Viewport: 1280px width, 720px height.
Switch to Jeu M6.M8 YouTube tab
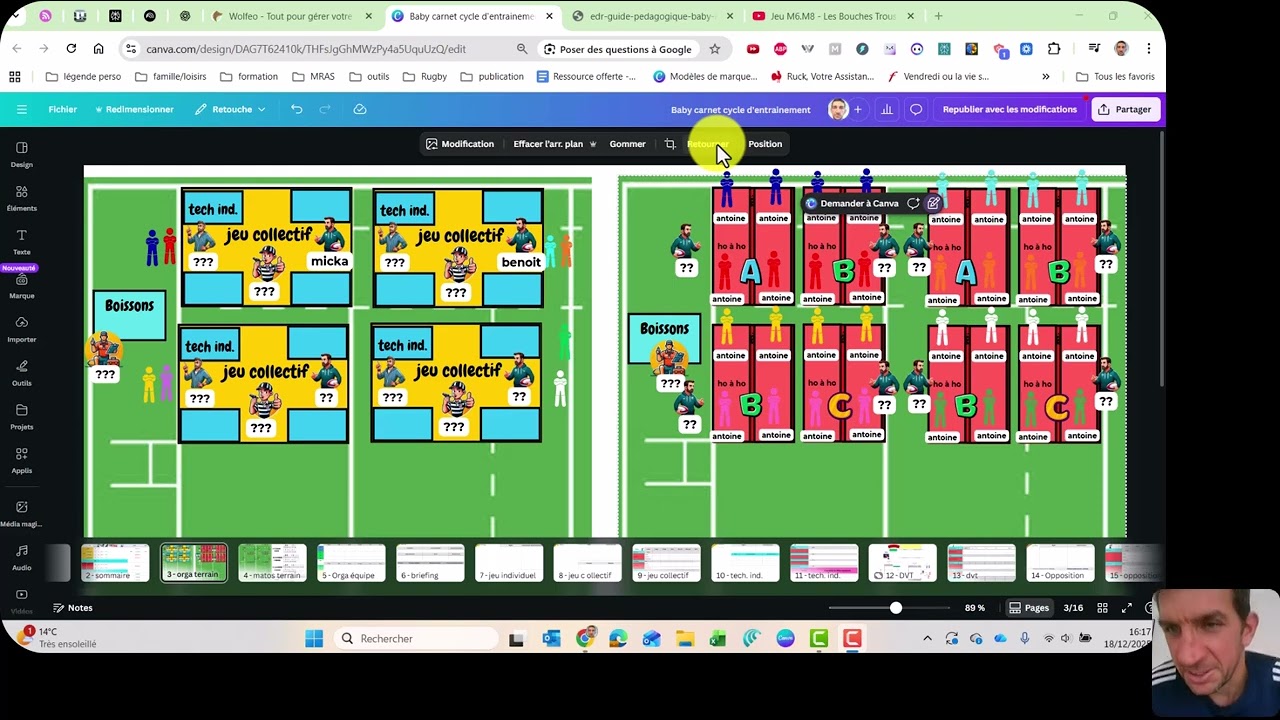pos(832,16)
